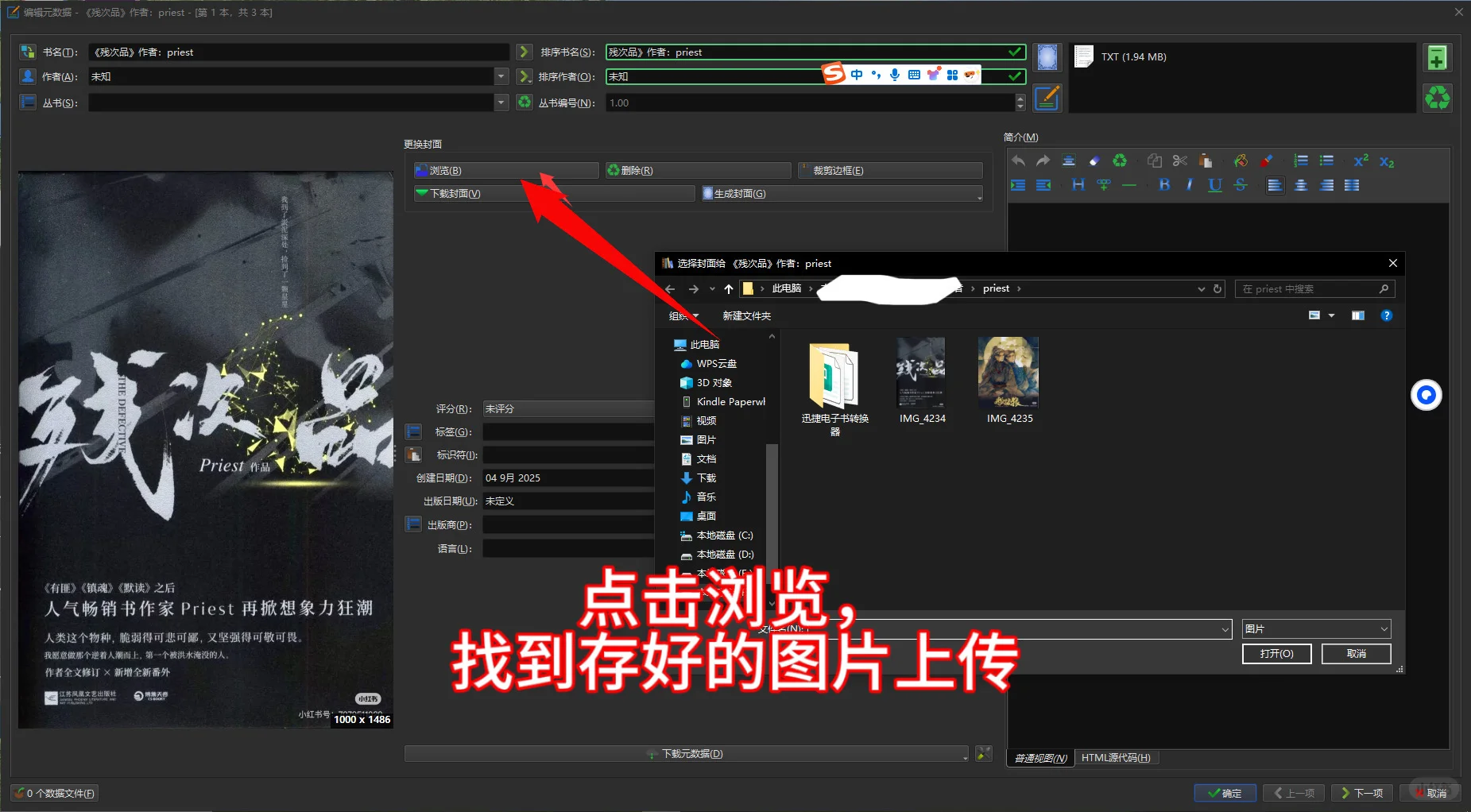Click the 裁剪边框(E) trim borders button
The image size is (1471, 812).
click(x=891, y=170)
